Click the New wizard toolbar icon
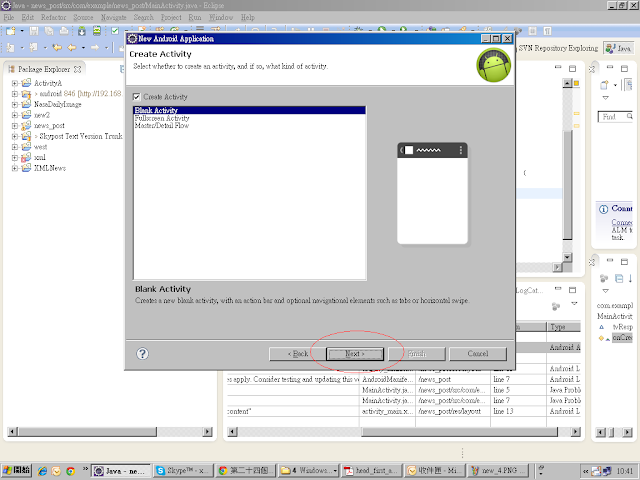The height and width of the screenshot is (480, 640). click(11, 31)
